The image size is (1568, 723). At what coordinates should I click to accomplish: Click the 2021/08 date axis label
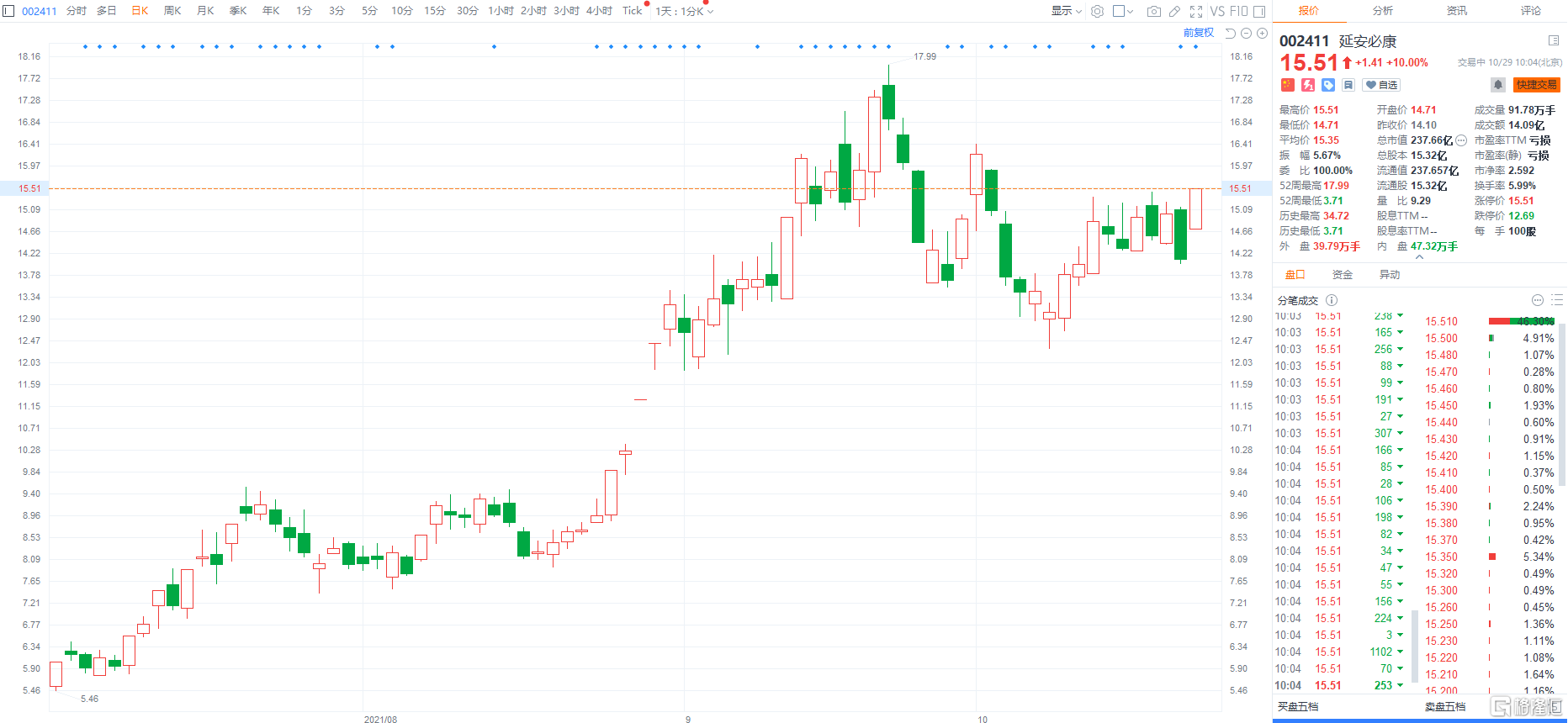tap(380, 720)
